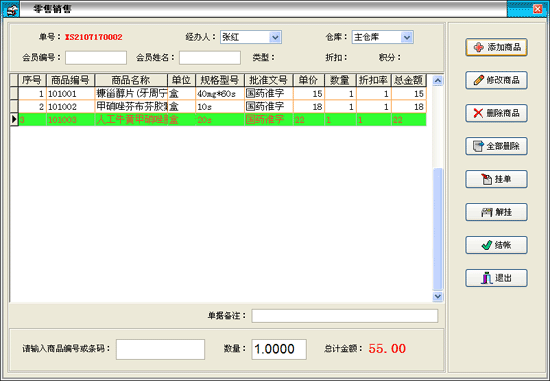This screenshot has height=381, width=550.
Task: Click the 删除商品 red X button
Action: (496, 113)
